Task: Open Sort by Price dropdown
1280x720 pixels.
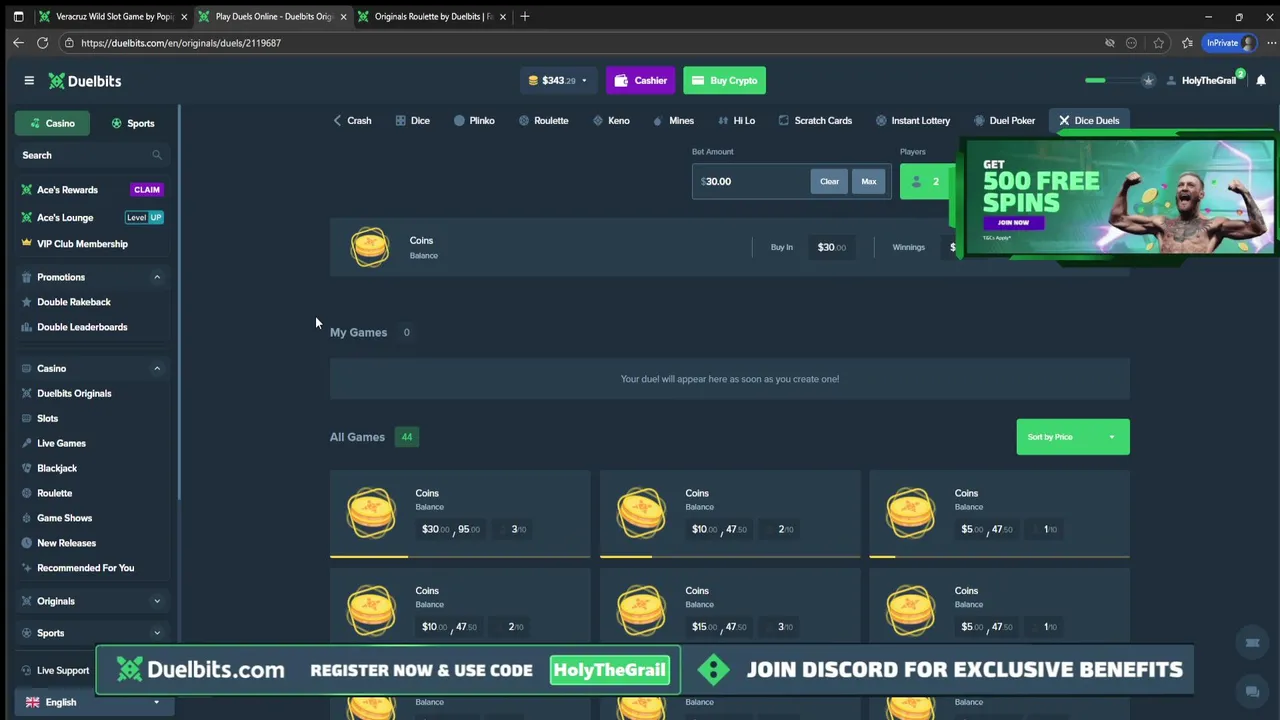Action: click(1072, 437)
